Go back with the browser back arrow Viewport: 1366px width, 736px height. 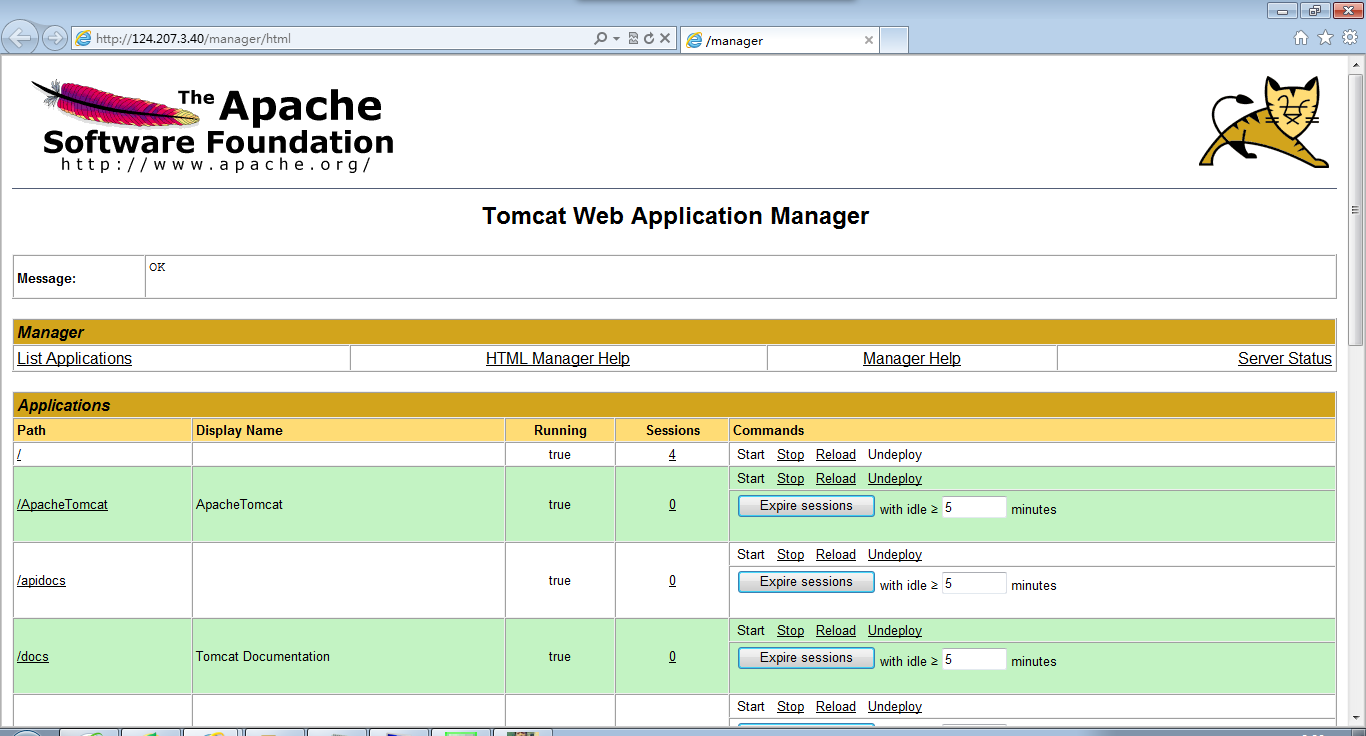click(x=21, y=38)
